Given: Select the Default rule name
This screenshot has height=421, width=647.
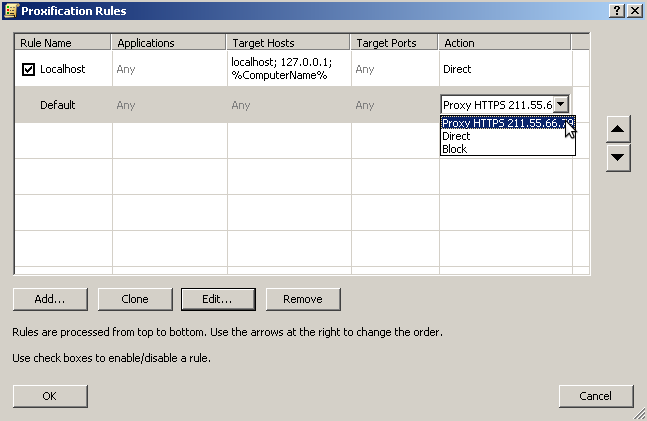Looking at the screenshot, I should (x=57, y=105).
